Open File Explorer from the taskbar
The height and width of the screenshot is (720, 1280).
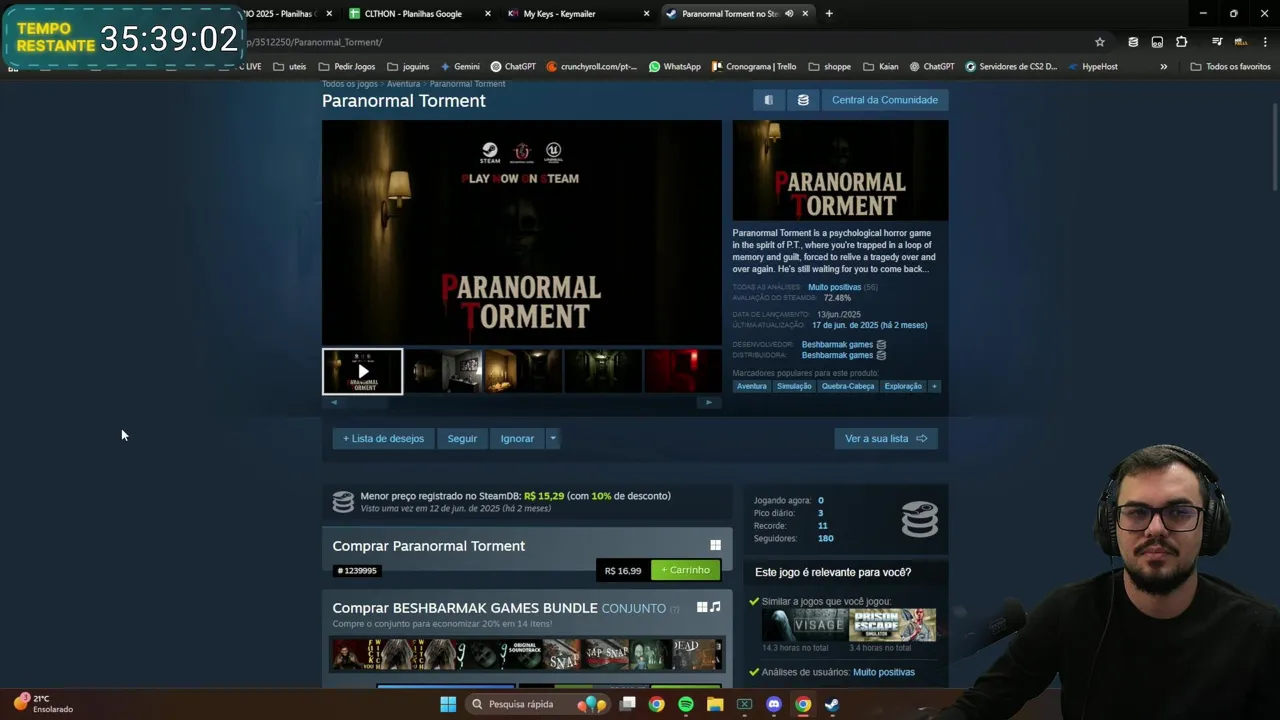click(715, 704)
